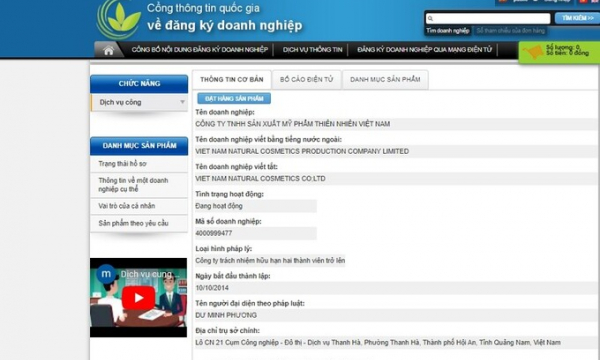Viewport: 600px width, 360px height.
Task: Select the Thông tin cơ bản tab
Action: 232,80
